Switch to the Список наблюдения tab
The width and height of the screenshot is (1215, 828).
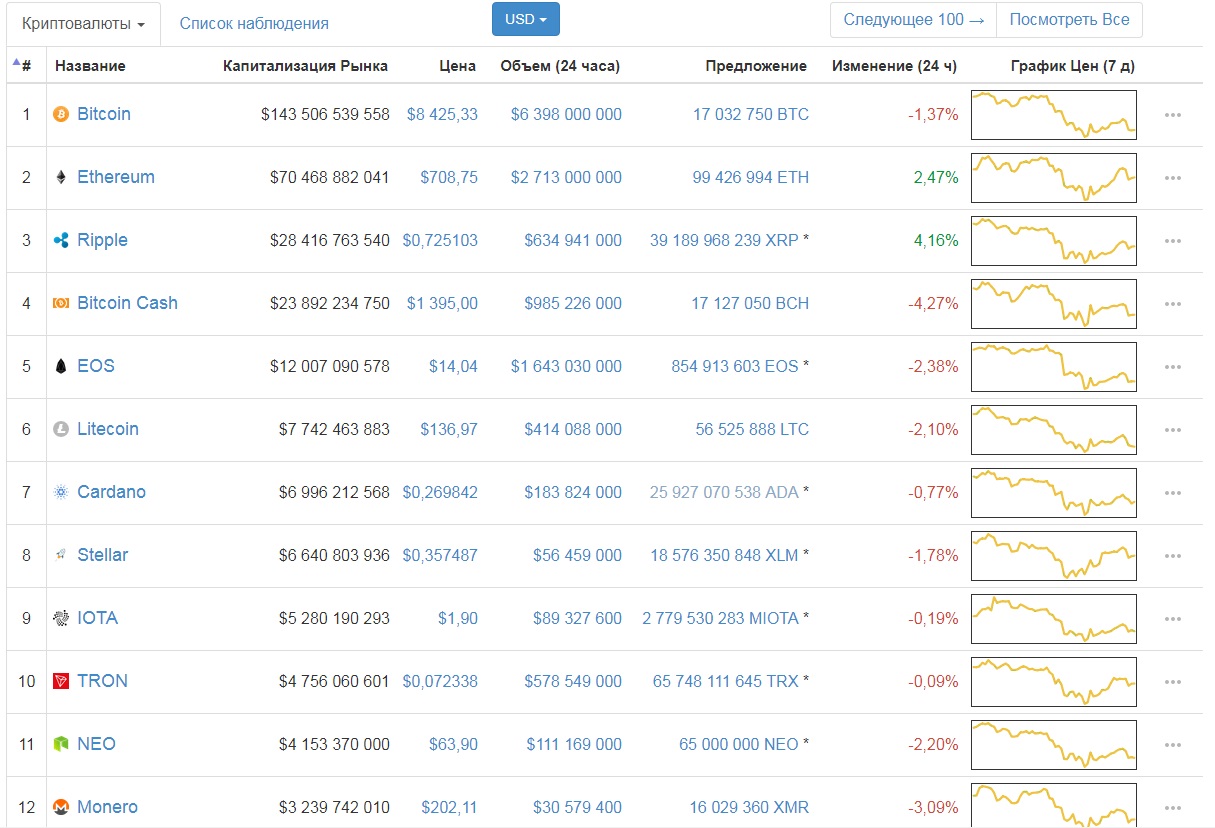click(x=254, y=23)
